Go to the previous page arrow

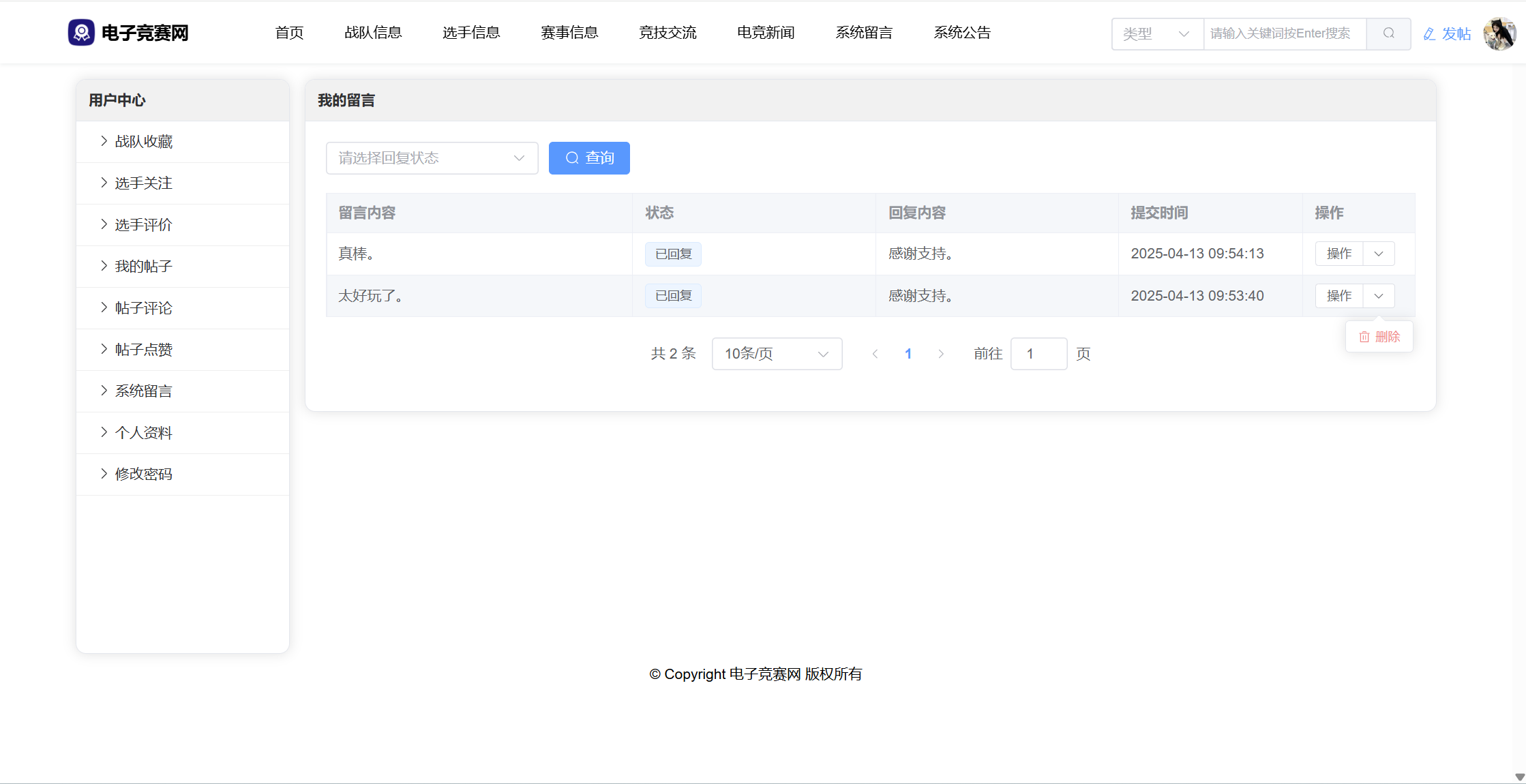click(x=875, y=354)
